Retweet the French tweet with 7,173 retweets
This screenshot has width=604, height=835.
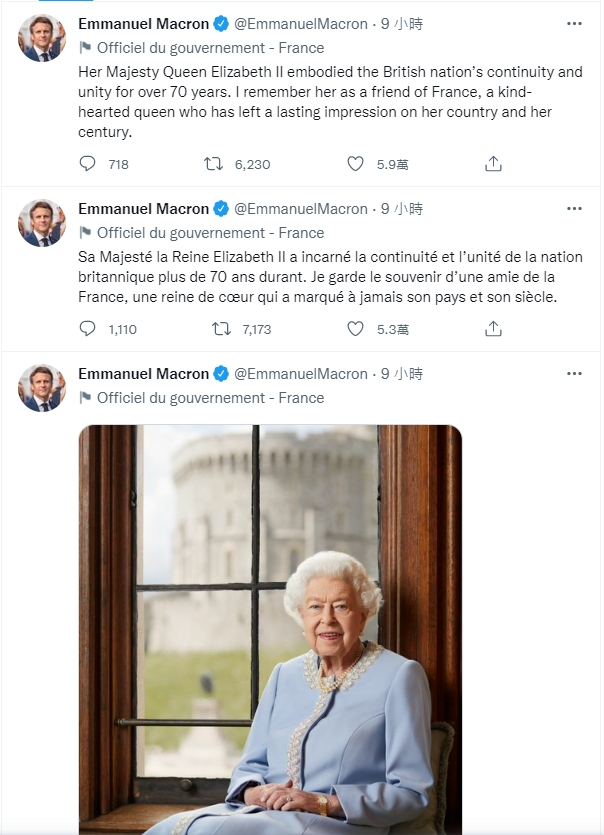click(x=221, y=329)
